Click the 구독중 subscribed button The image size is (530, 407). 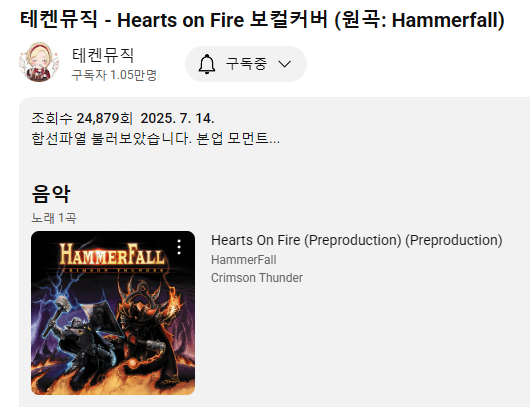coord(246,64)
